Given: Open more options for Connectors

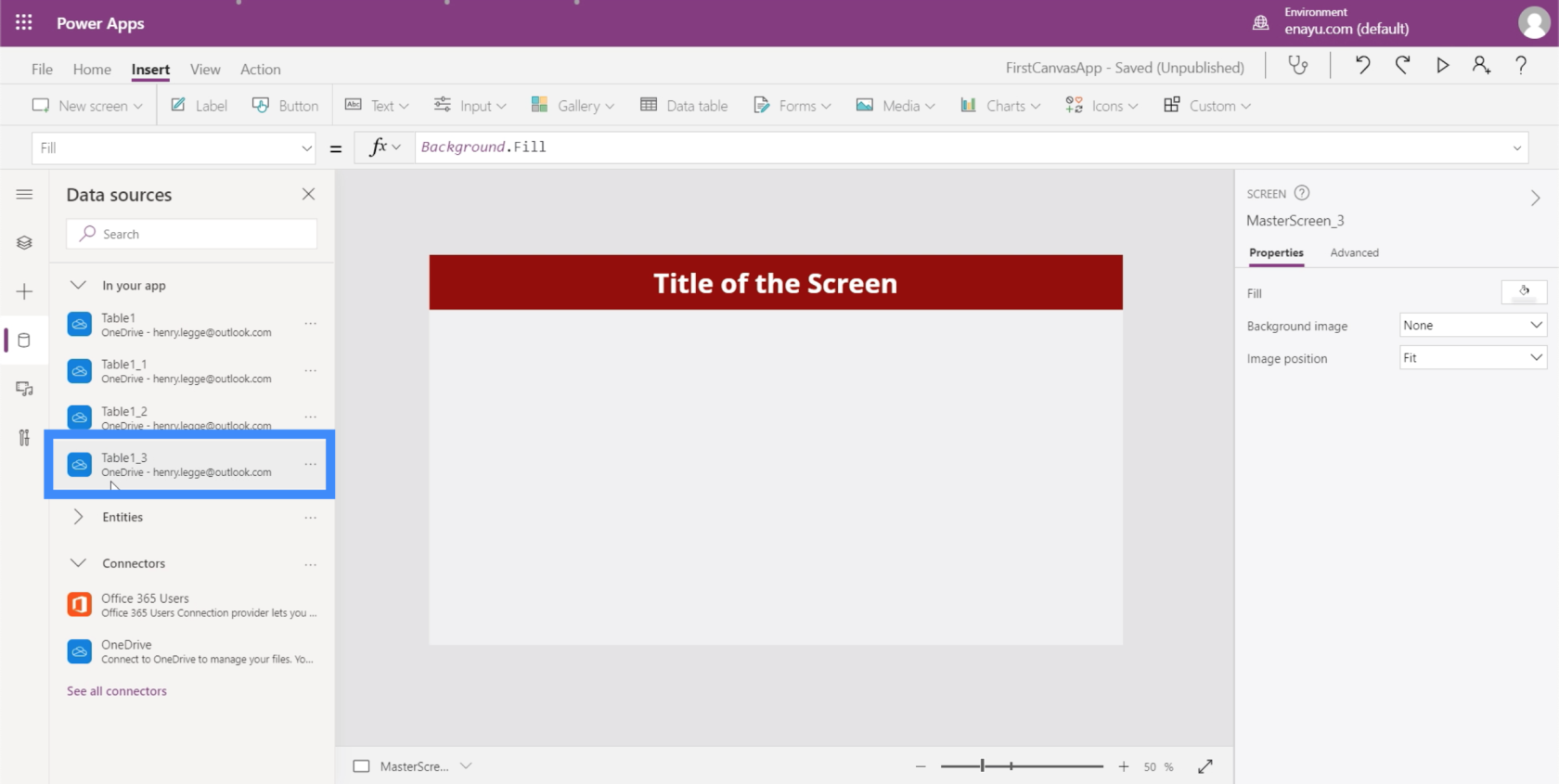Looking at the screenshot, I should [x=310, y=564].
